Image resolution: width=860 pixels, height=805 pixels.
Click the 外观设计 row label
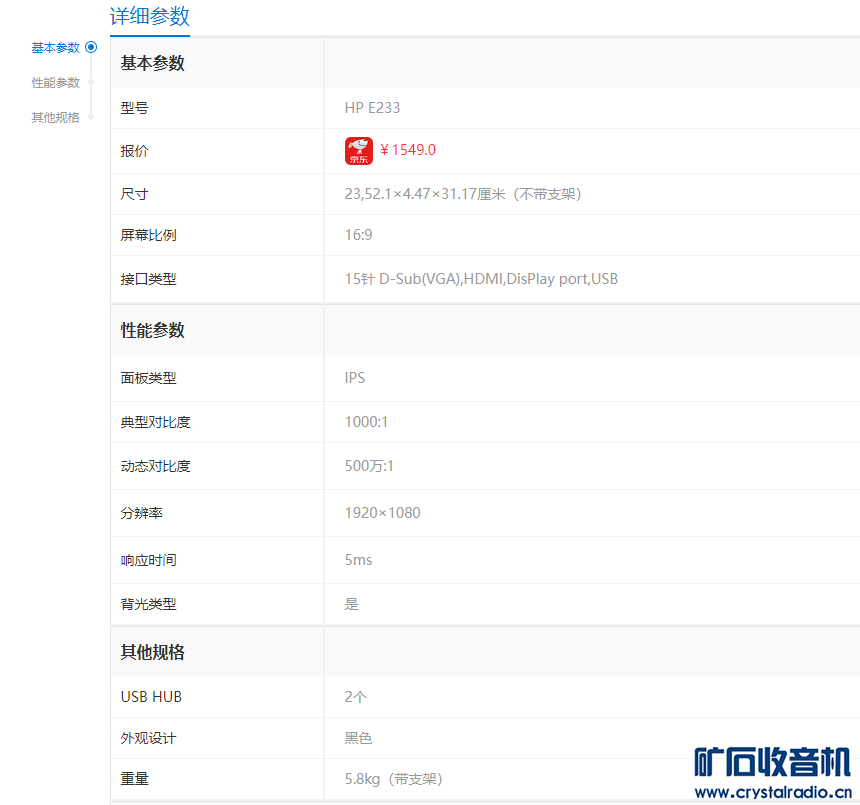click(149, 738)
